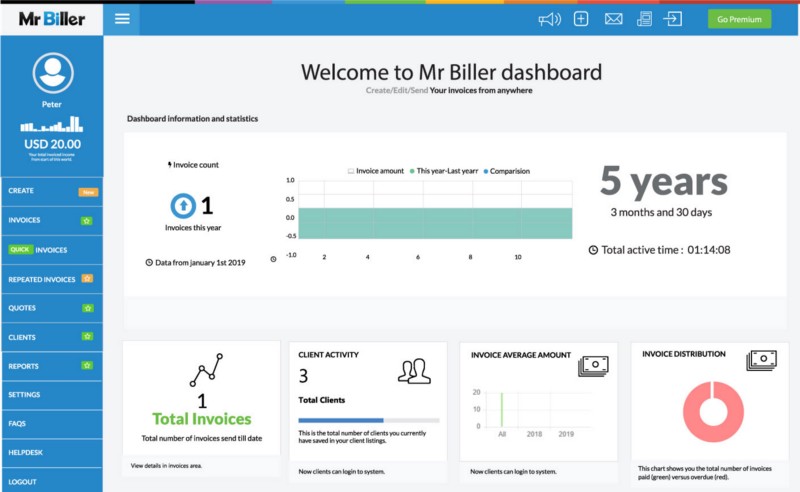
Task: Open the FAQs menu item
Action: [52, 424]
